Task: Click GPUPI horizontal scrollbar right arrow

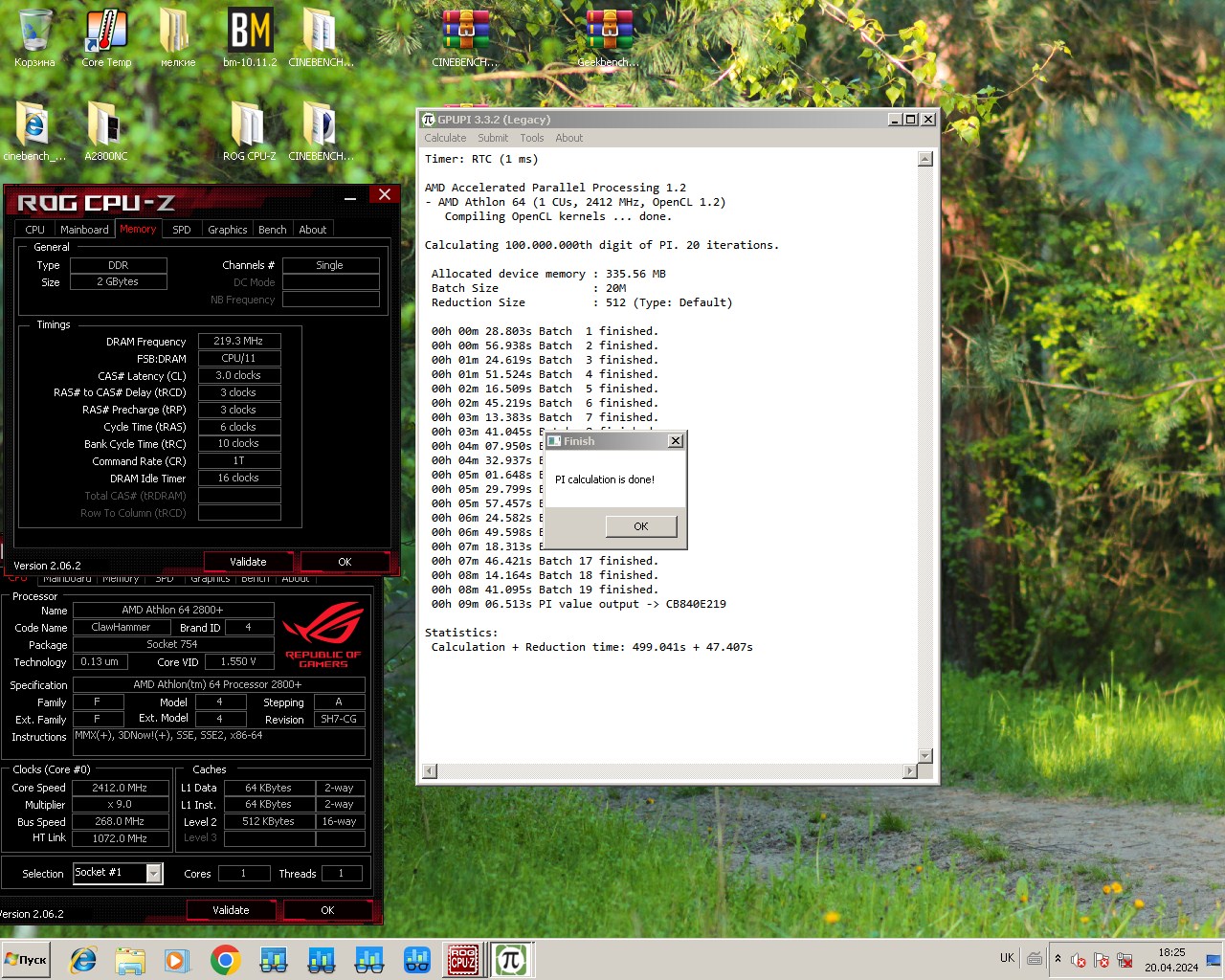Action: 910,770
